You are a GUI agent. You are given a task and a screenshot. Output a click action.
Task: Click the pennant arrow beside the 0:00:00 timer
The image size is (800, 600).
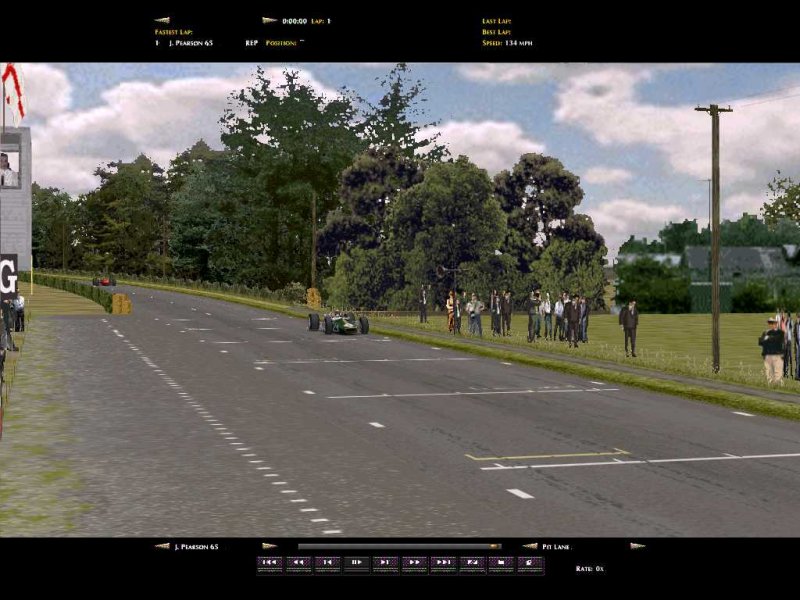click(x=269, y=20)
